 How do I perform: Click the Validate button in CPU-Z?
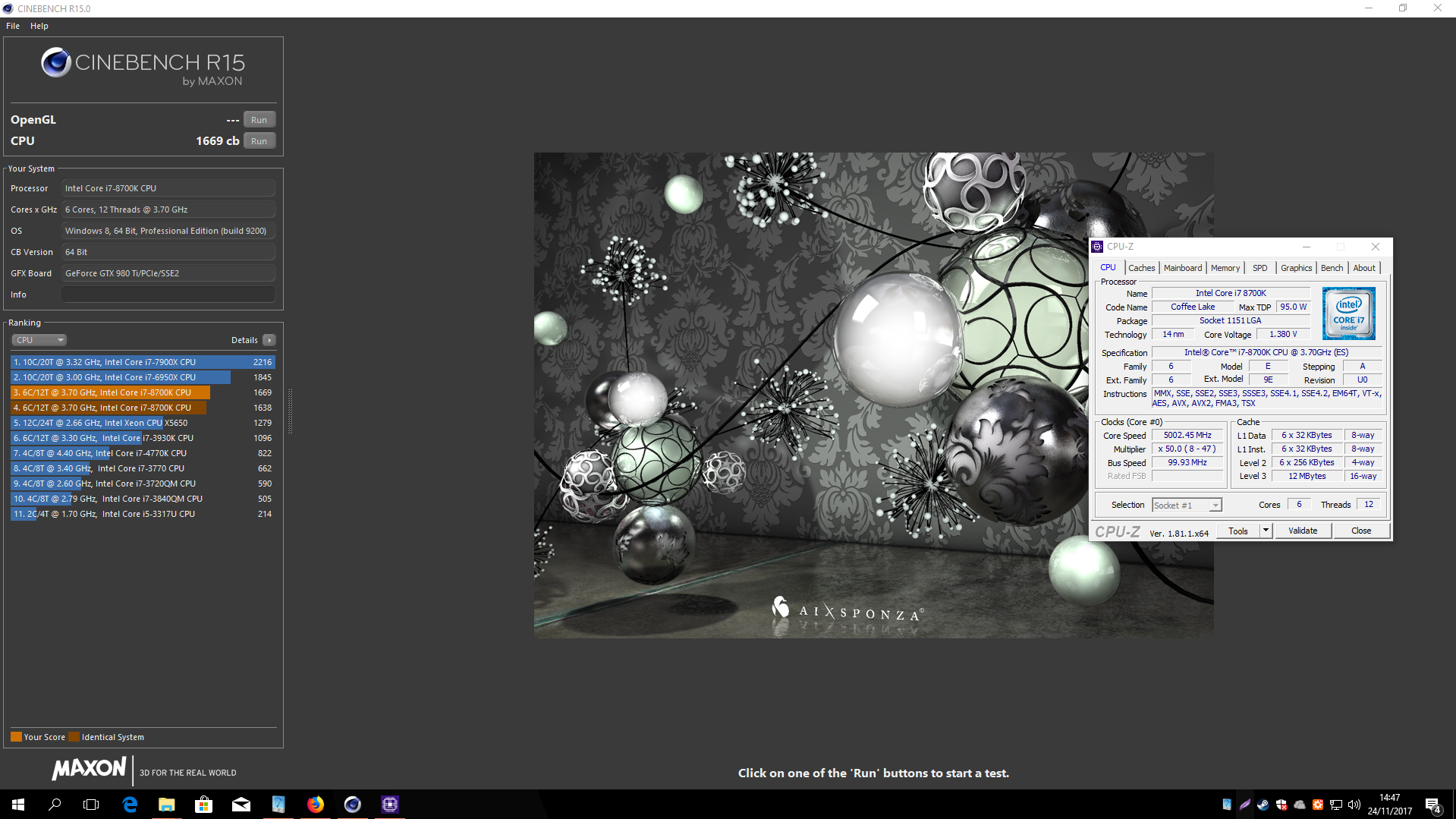[x=1303, y=531]
